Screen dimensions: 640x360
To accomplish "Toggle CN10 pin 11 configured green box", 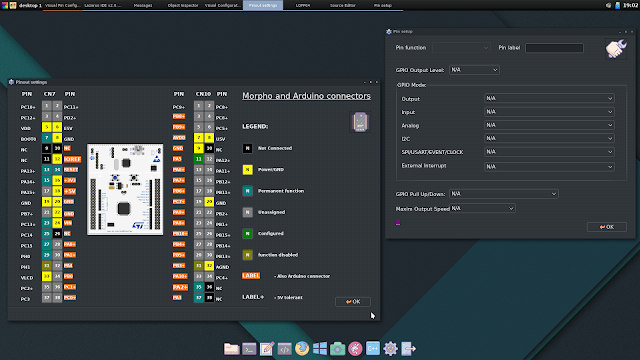I will (x=198, y=159).
